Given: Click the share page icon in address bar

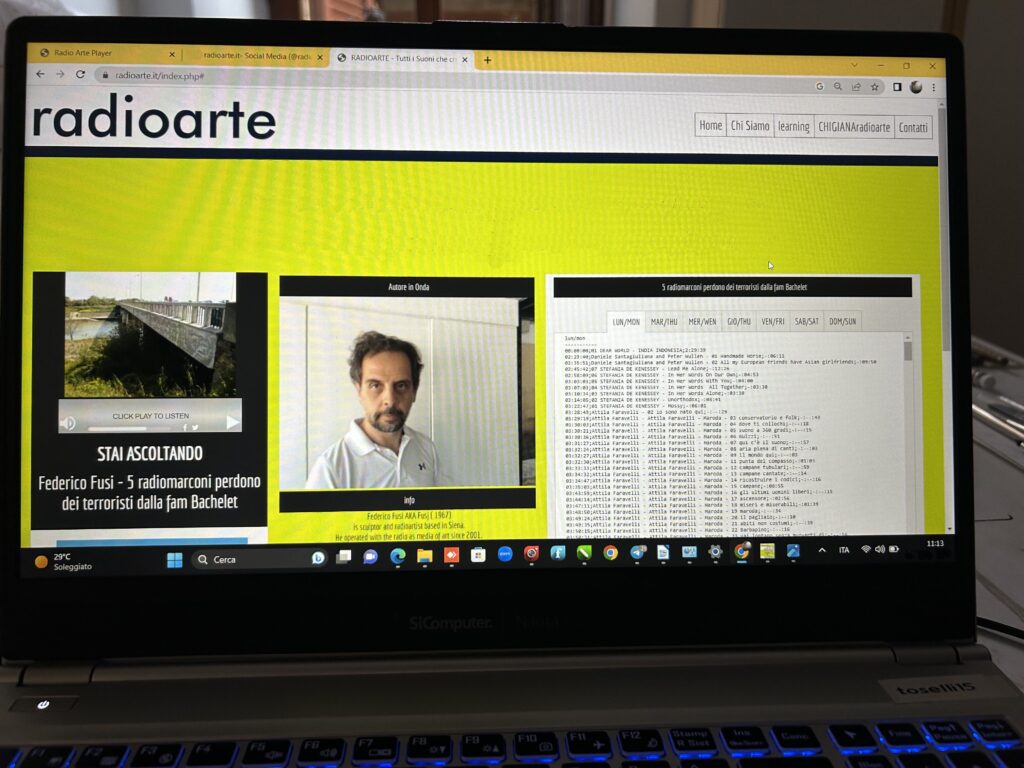Looking at the screenshot, I should point(856,87).
